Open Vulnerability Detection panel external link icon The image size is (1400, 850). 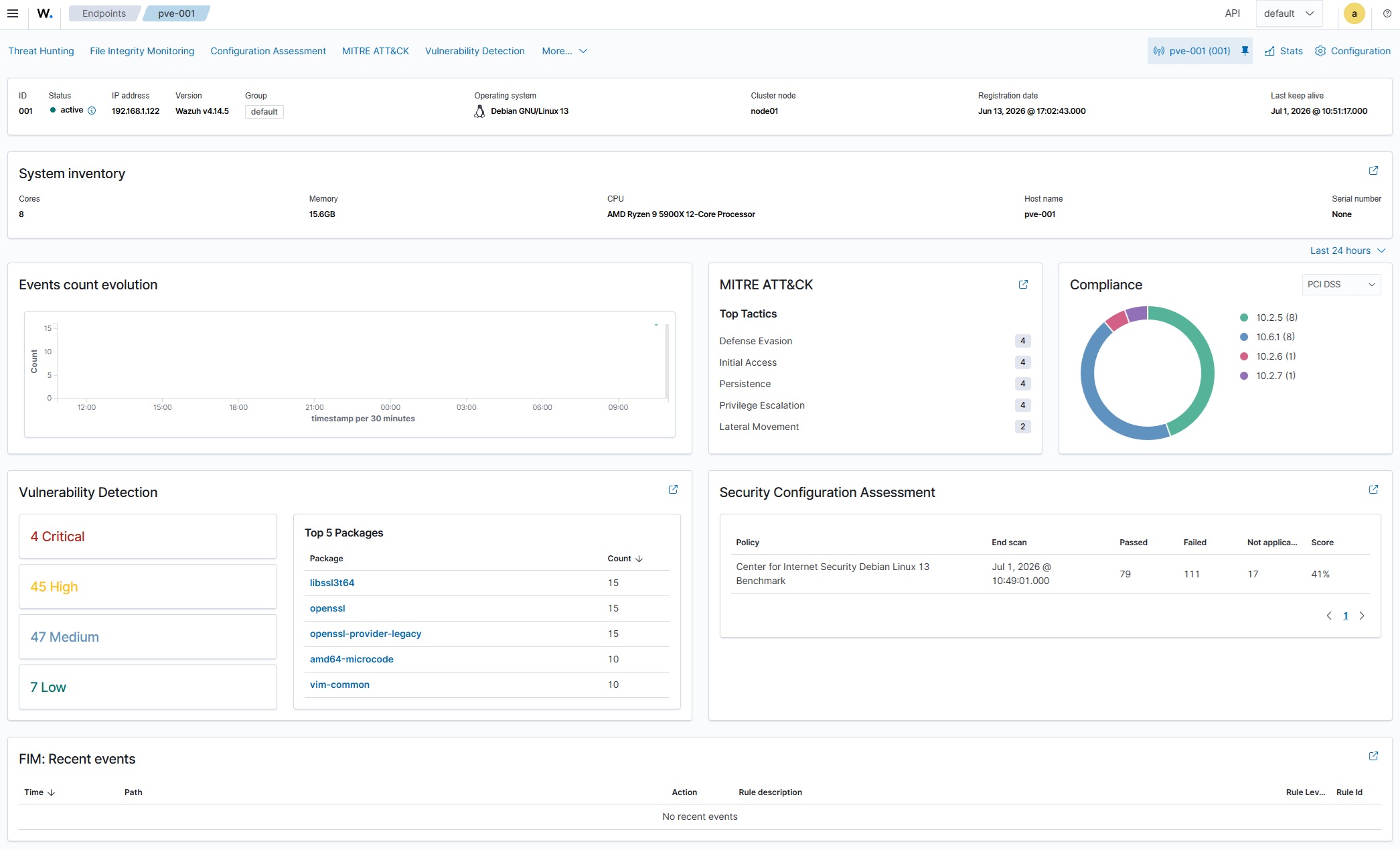[673, 490]
